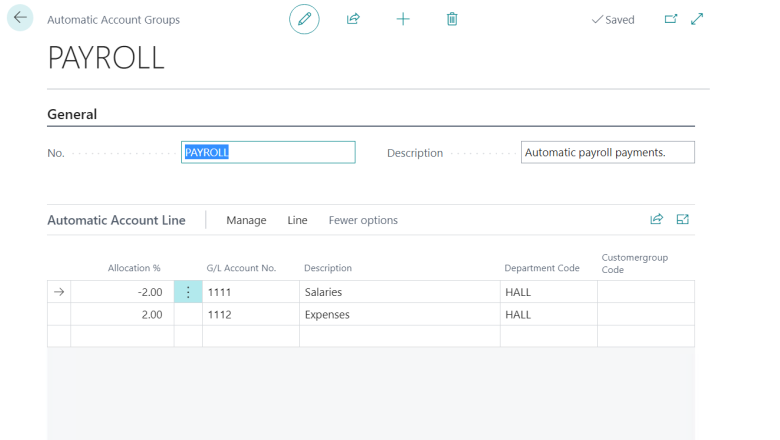Click the pencil edit icon
This screenshot has height=440, width=780.
point(304,19)
